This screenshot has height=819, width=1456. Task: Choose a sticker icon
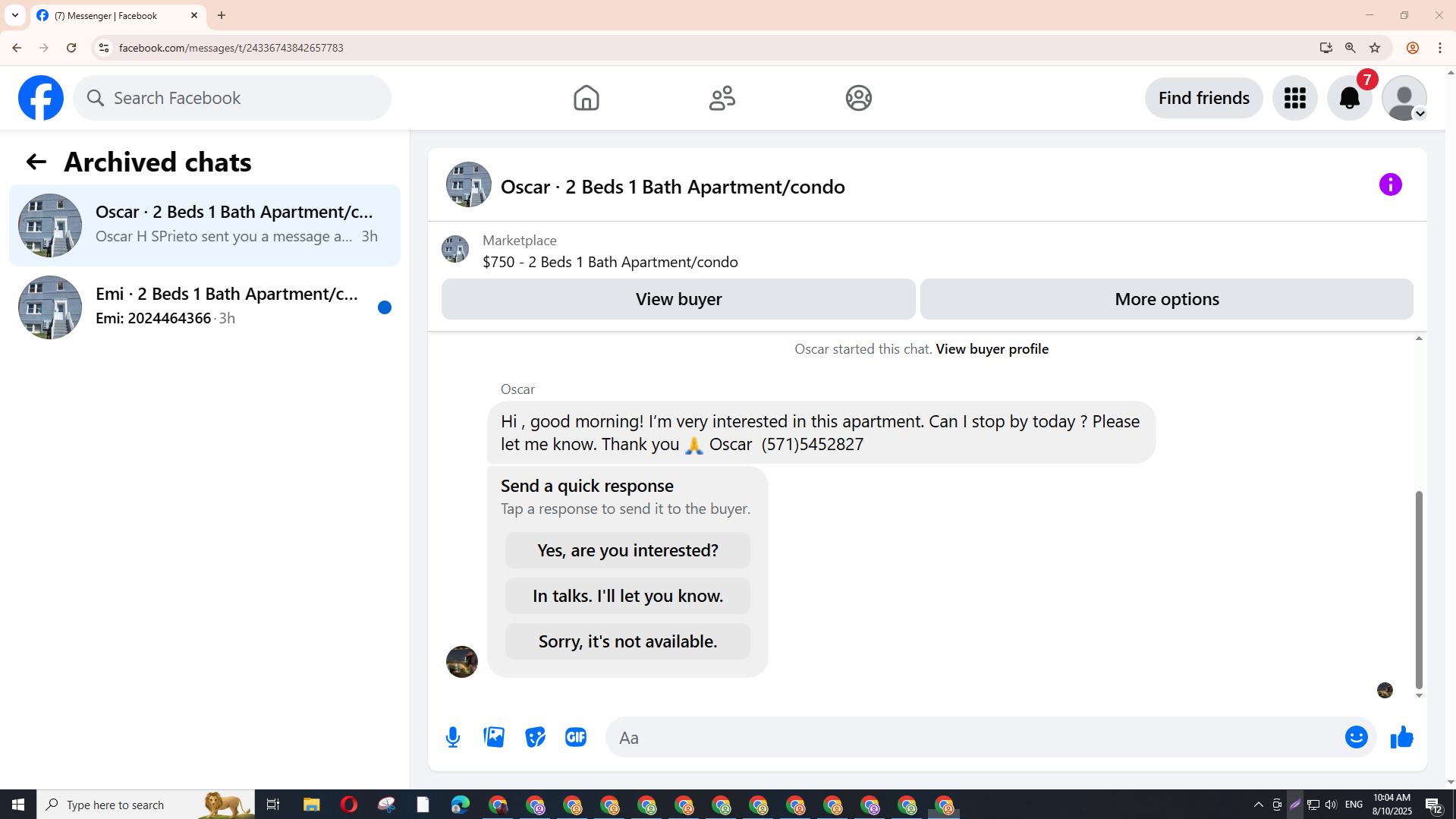point(535,737)
